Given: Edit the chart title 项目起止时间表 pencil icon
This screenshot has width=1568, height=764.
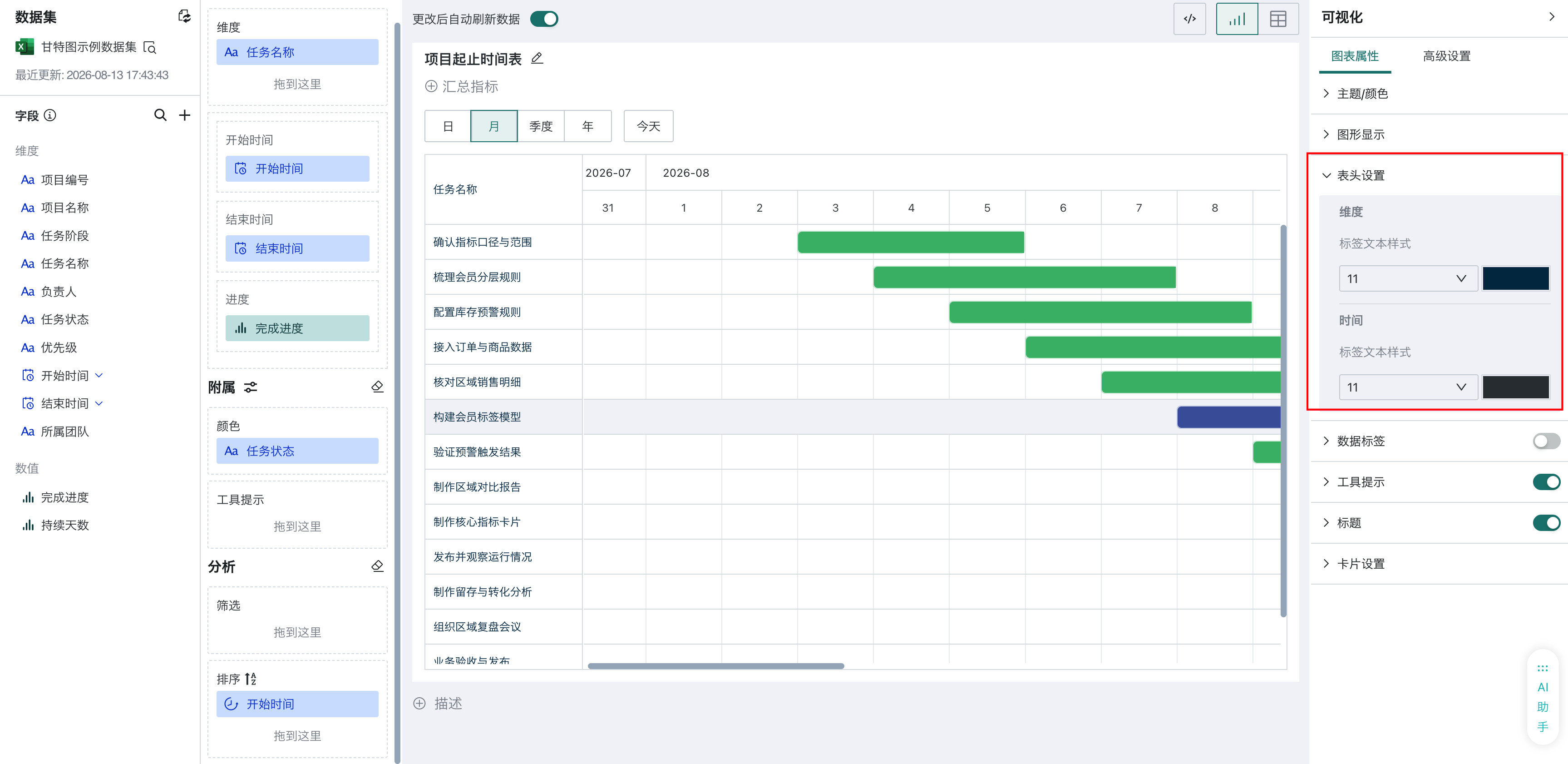Looking at the screenshot, I should (x=537, y=59).
